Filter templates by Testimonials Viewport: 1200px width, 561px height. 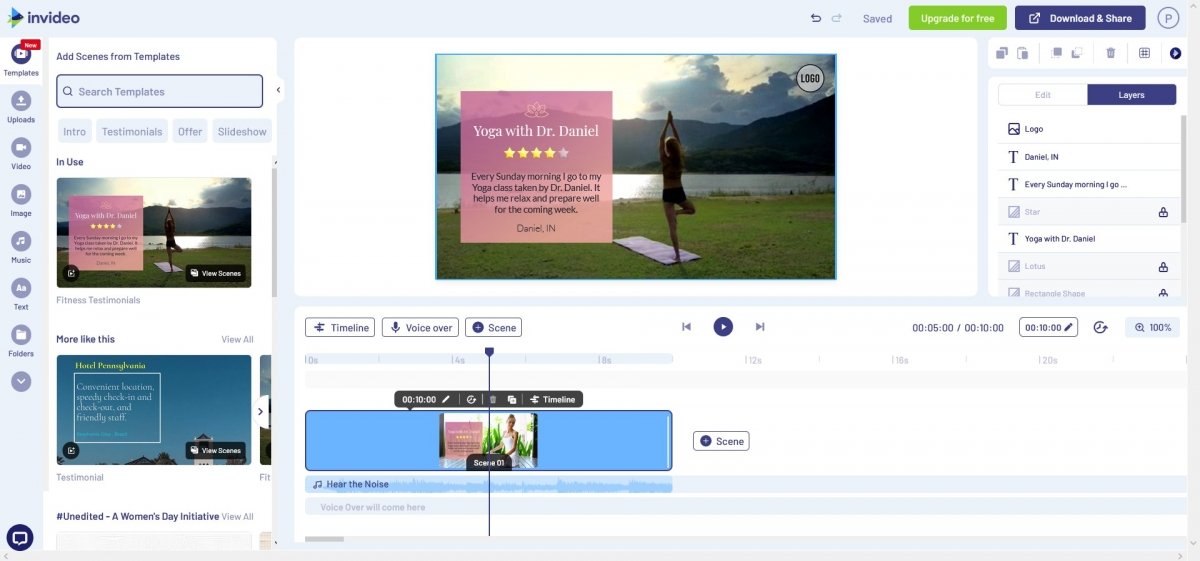click(132, 131)
